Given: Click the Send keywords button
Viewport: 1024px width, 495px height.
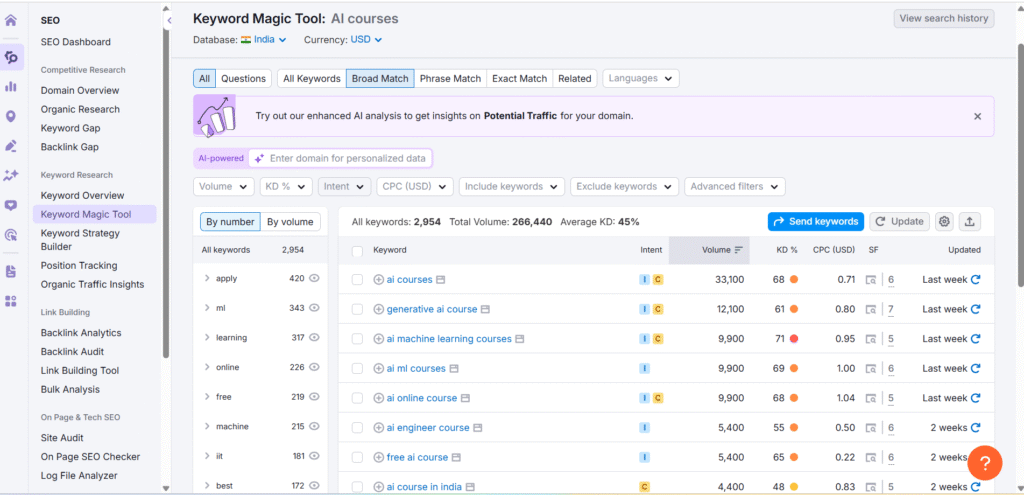Looking at the screenshot, I should pyautogui.click(x=816, y=221).
